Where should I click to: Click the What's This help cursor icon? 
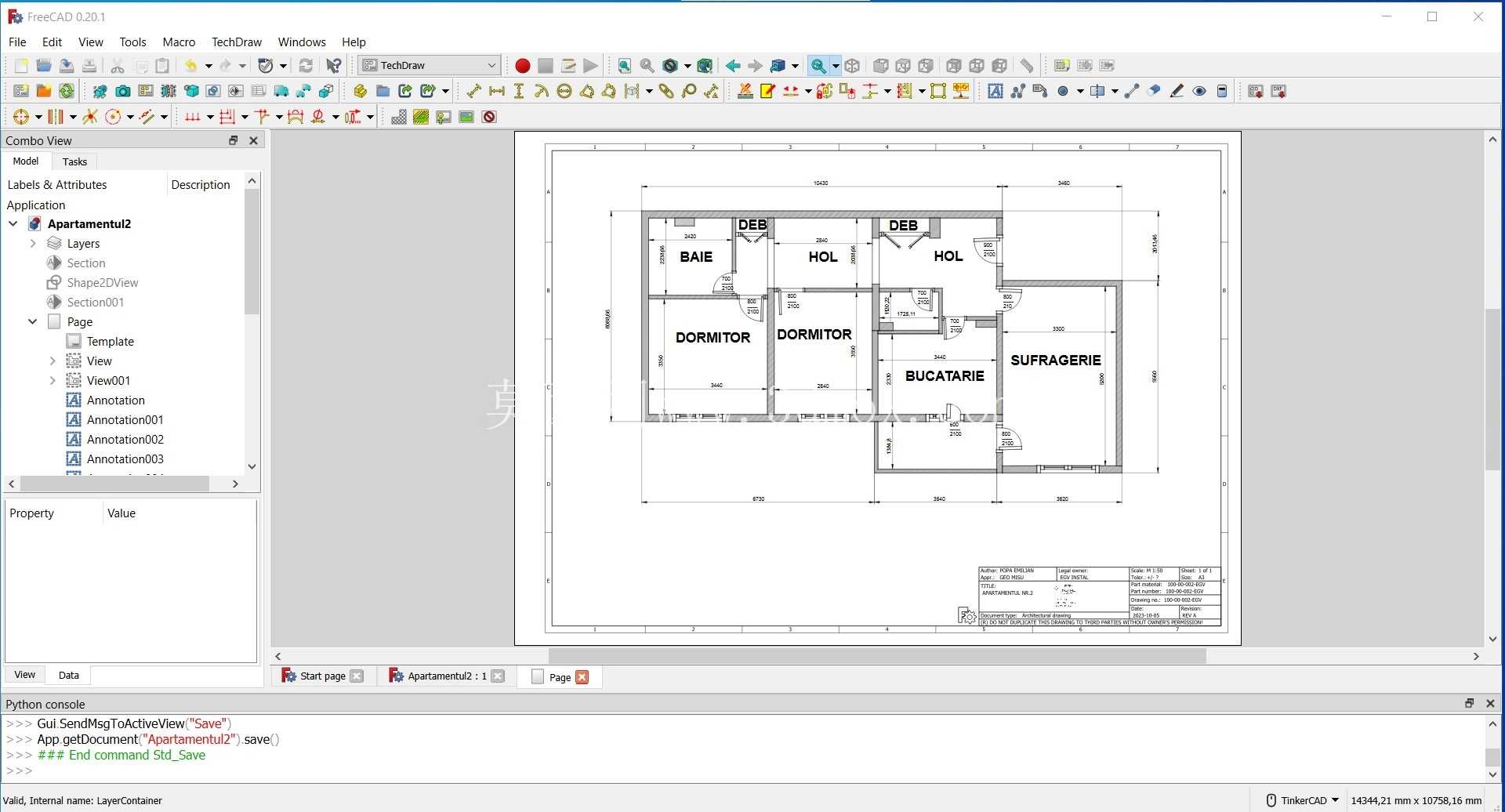coord(334,66)
